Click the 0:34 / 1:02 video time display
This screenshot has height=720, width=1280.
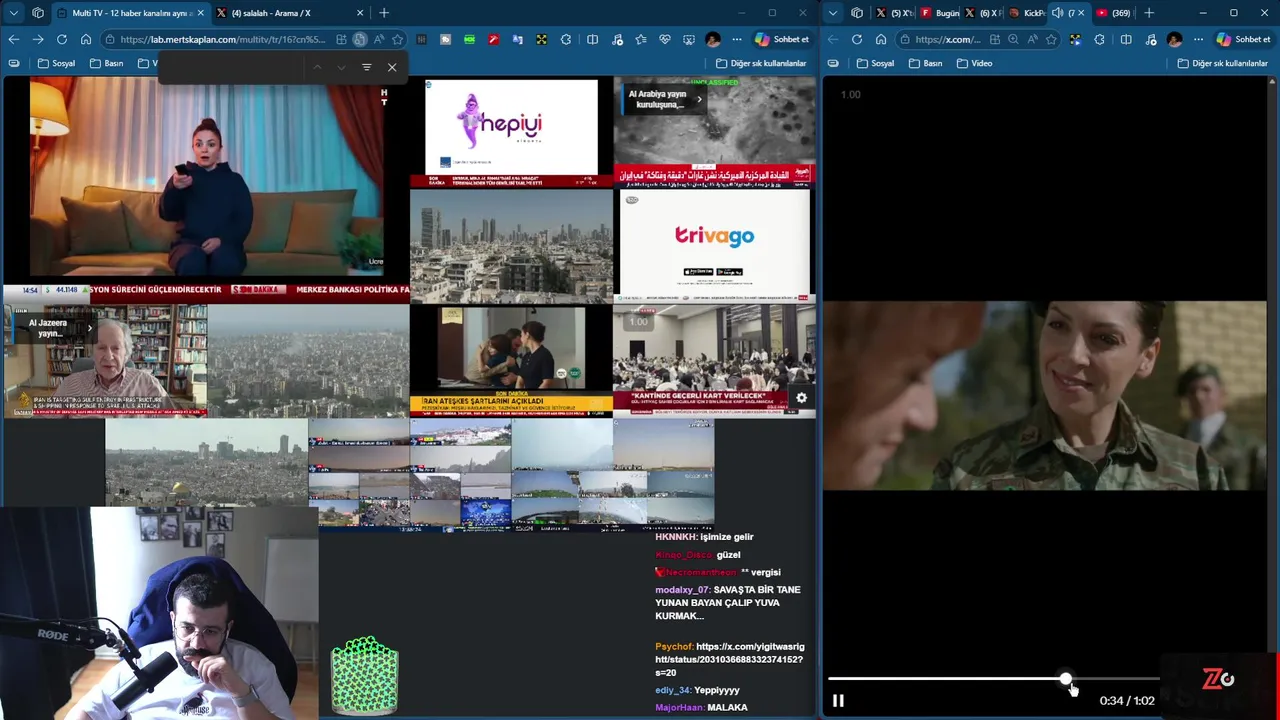(x=1127, y=701)
